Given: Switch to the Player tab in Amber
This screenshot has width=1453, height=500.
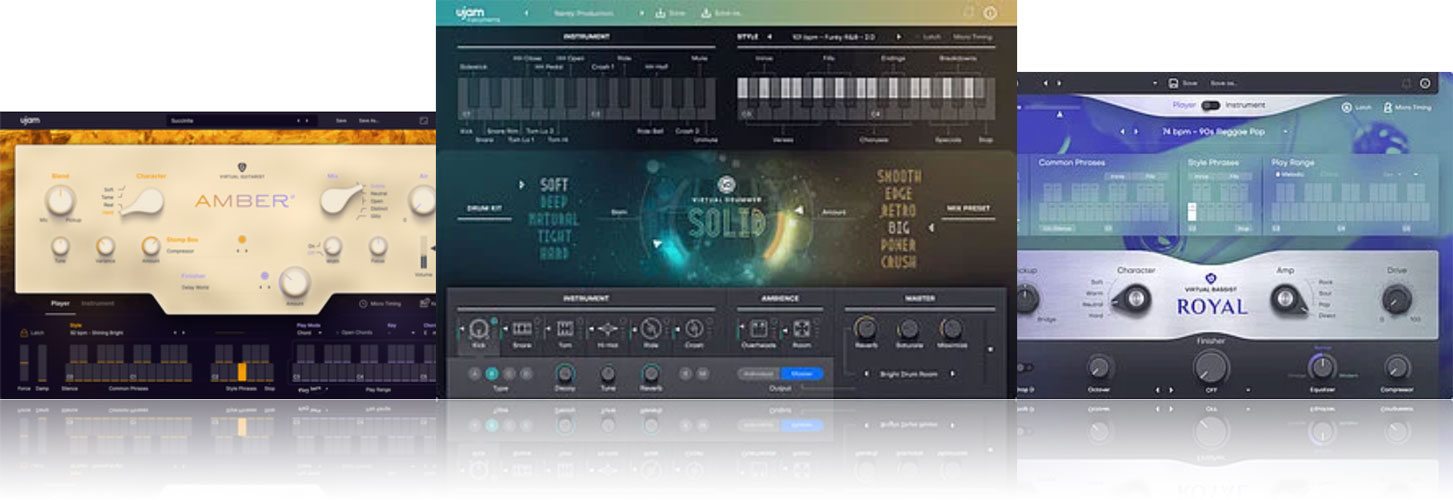Looking at the screenshot, I should point(60,303).
